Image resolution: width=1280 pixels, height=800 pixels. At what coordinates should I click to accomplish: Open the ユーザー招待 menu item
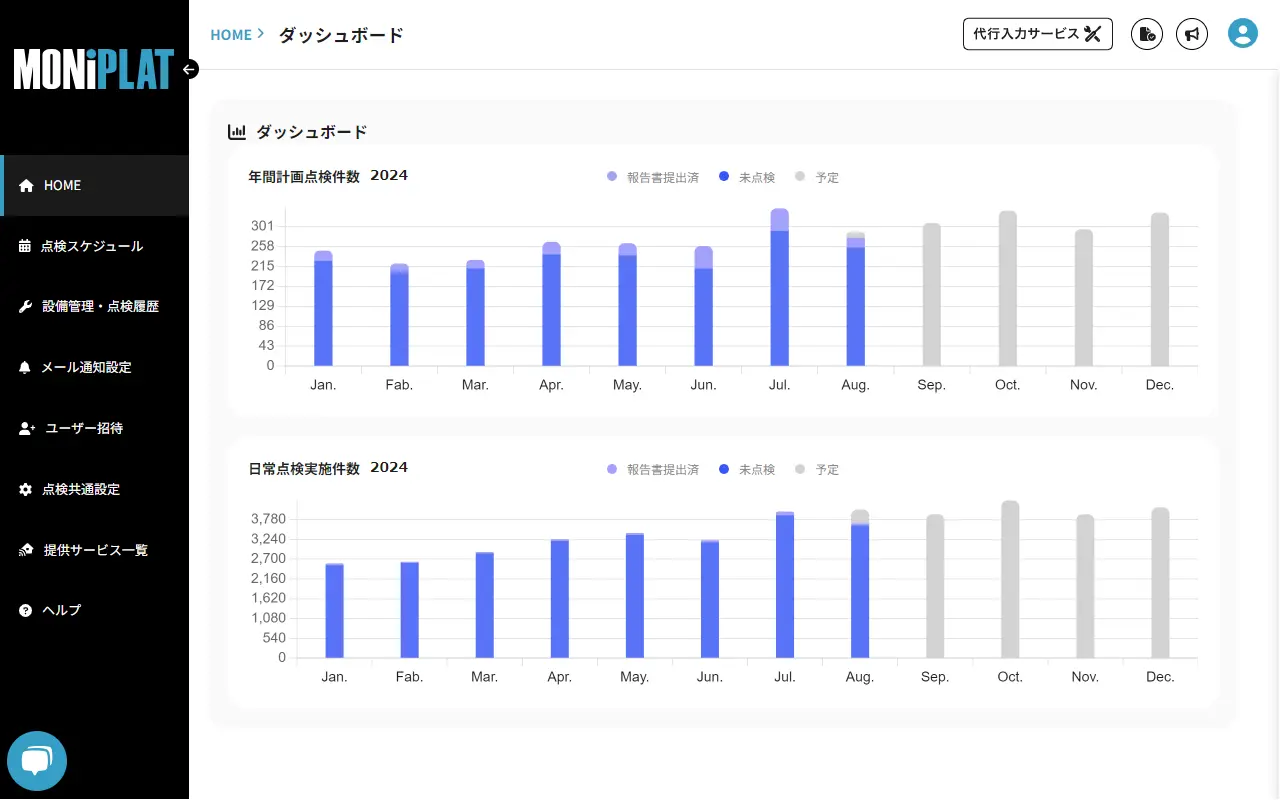[84, 428]
